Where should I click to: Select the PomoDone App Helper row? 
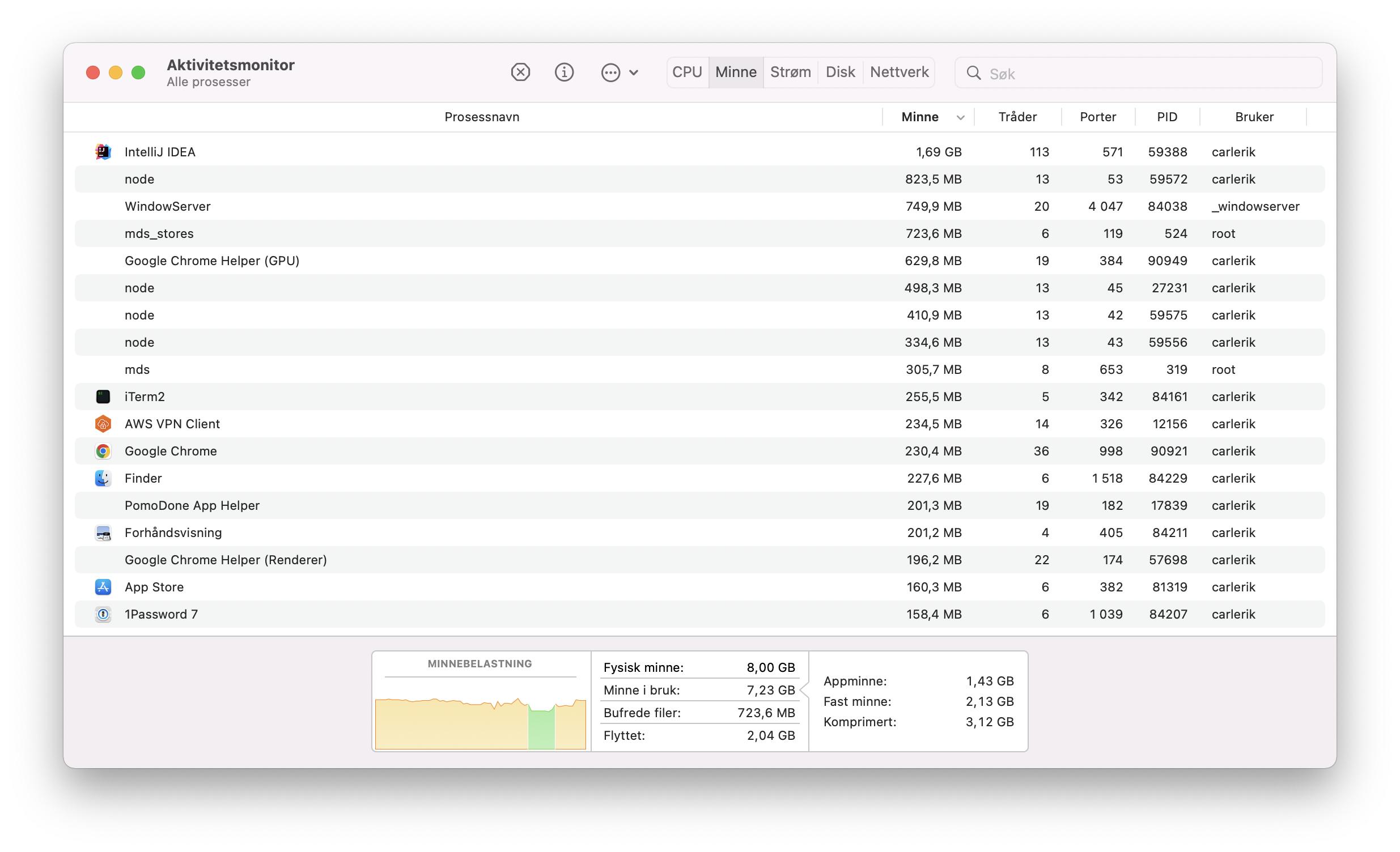(x=699, y=505)
